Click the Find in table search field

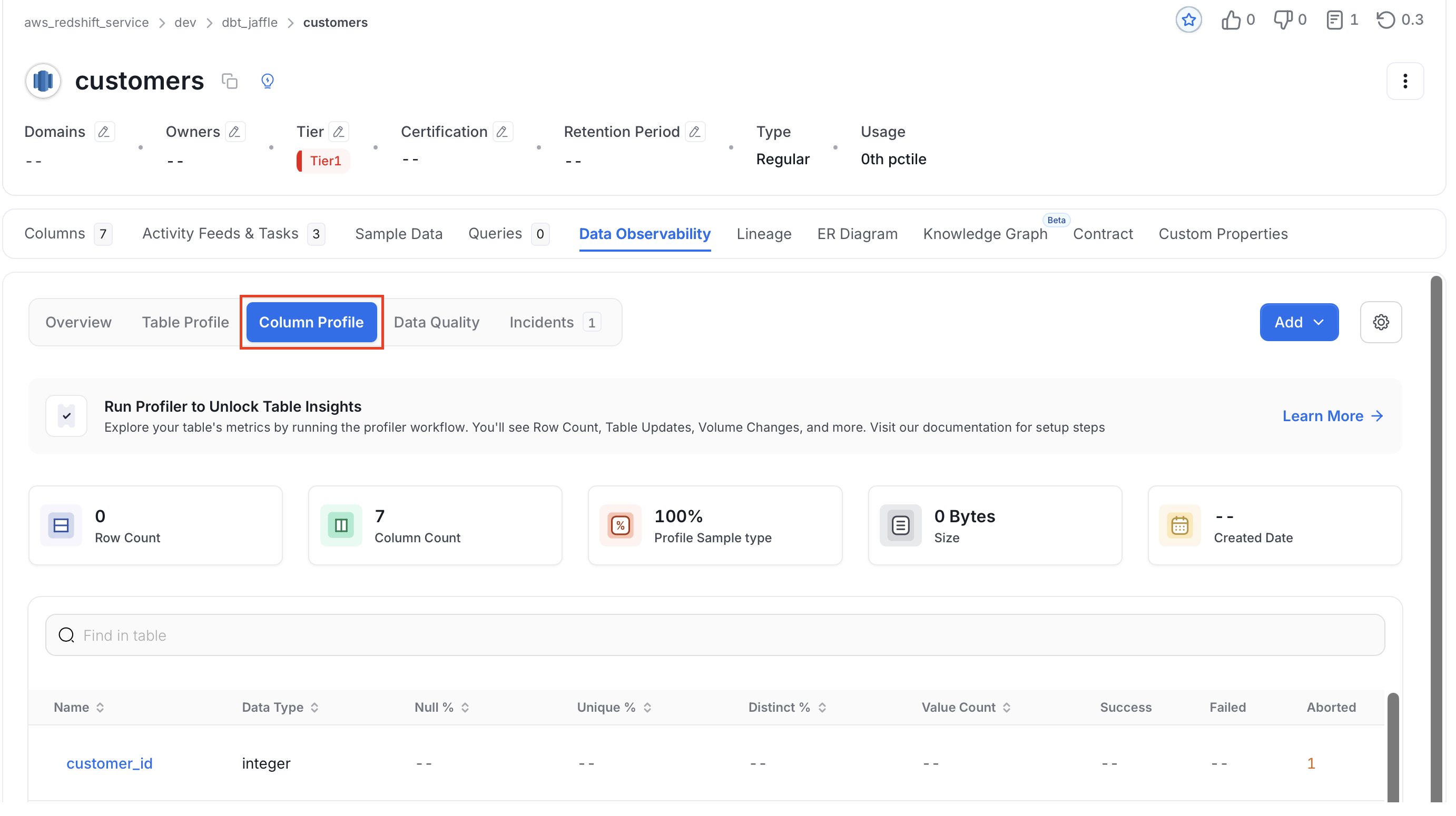(x=714, y=635)
